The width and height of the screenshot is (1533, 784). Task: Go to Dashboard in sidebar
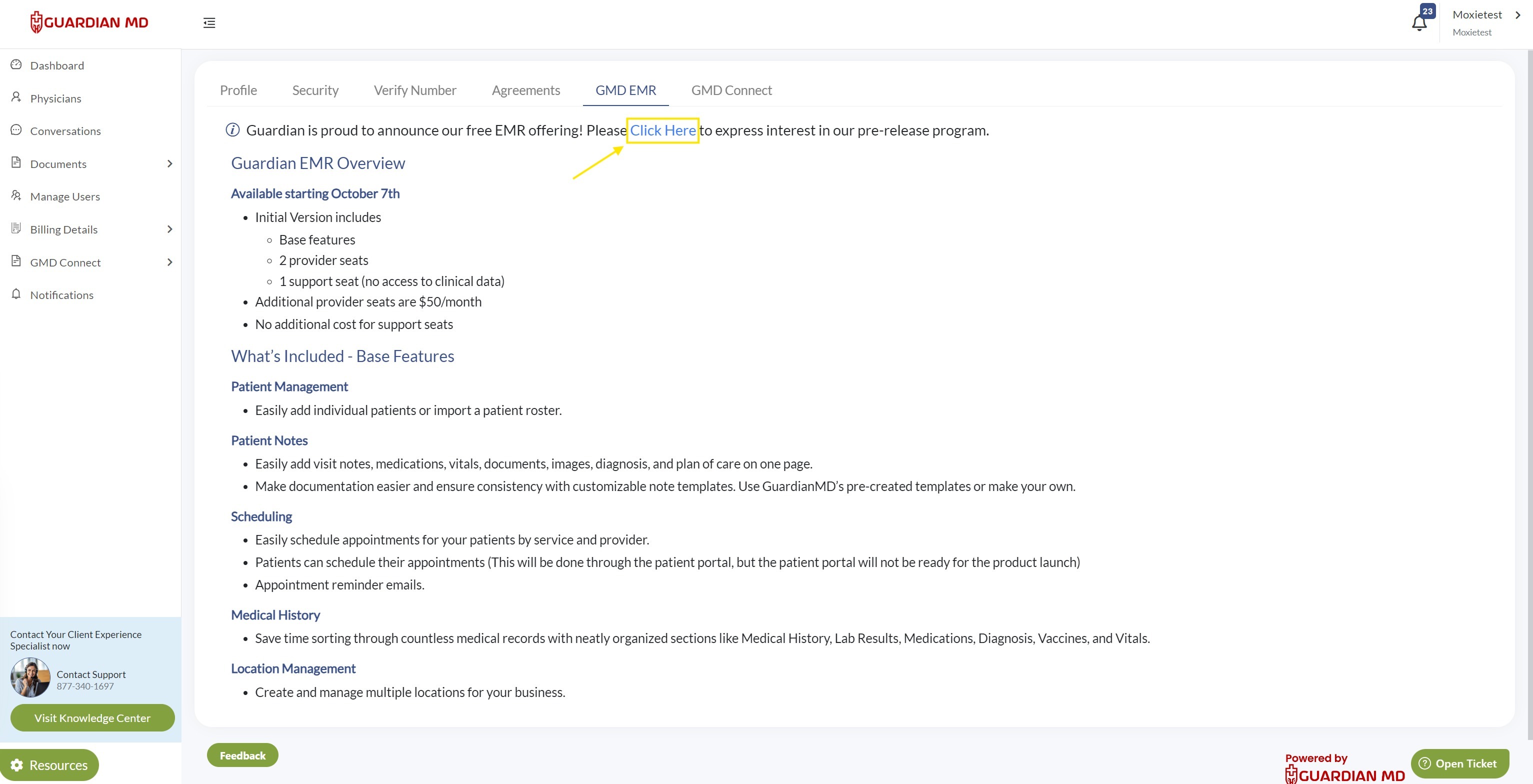pyautogui.click(x=56, y=65)
